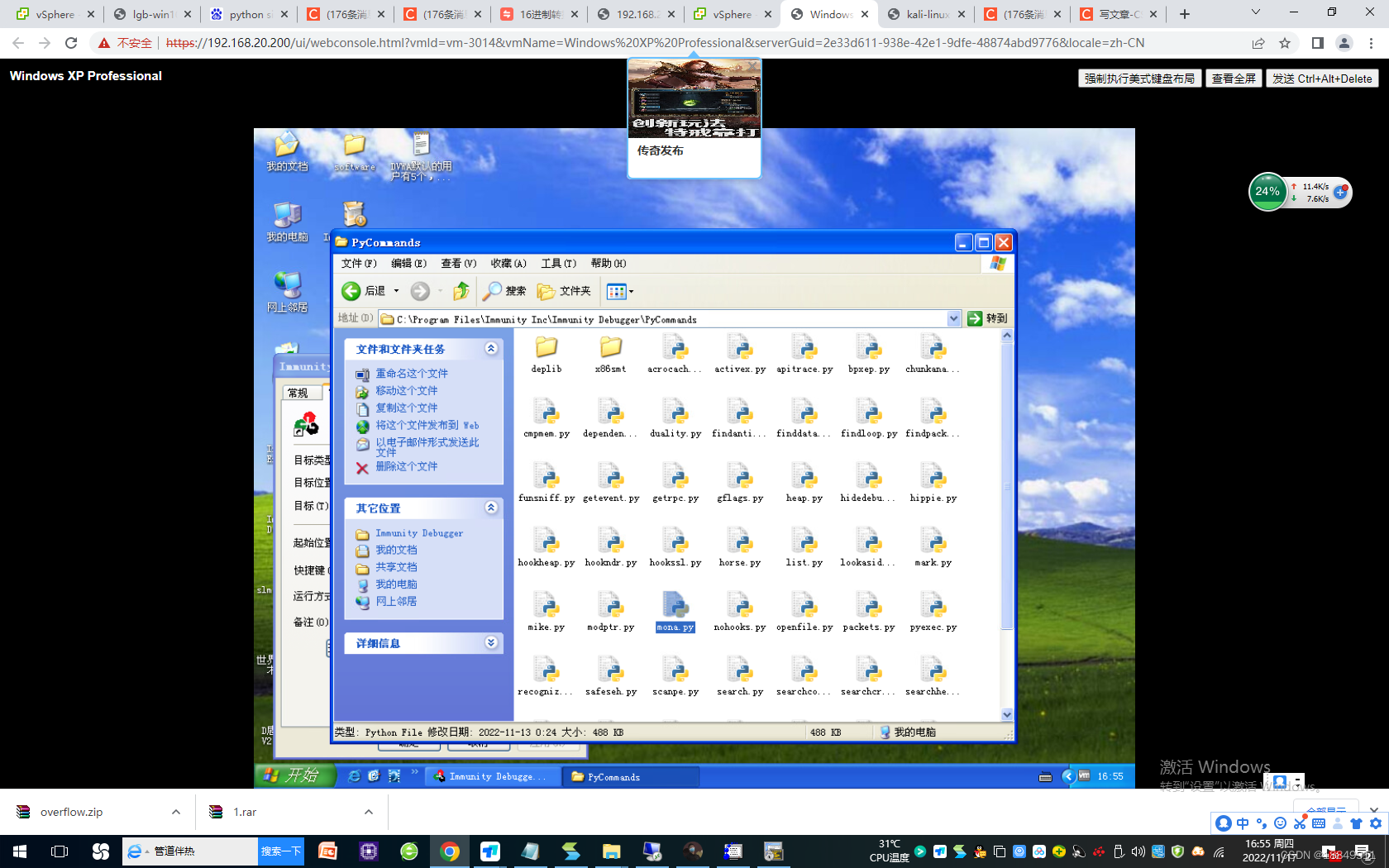This screenshot has width=1389, height=868.
Task: Select the hookheap.py file
Action: (x=547, y=548)
